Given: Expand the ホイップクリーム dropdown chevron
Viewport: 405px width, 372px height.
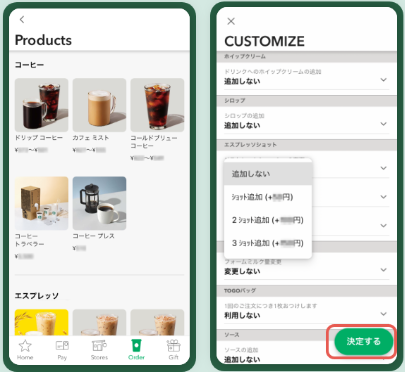Looking at the screenshot, I should (384, 80).
